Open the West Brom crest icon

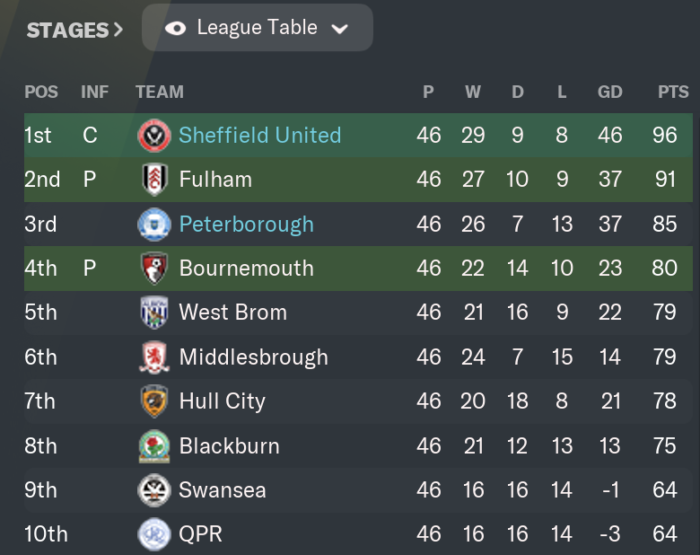pos(154,313)
